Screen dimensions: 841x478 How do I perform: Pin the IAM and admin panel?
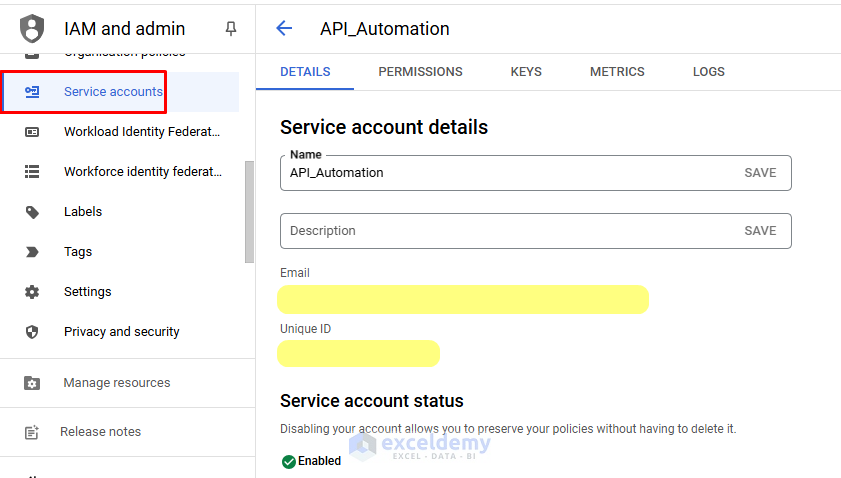pyautogui.click(x=231, y=29)
